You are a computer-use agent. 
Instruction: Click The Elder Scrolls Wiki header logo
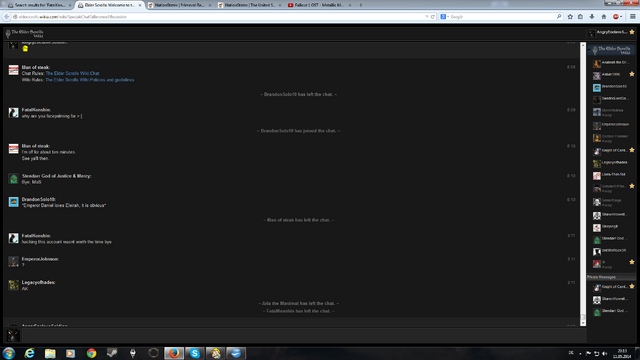[24, 33]
